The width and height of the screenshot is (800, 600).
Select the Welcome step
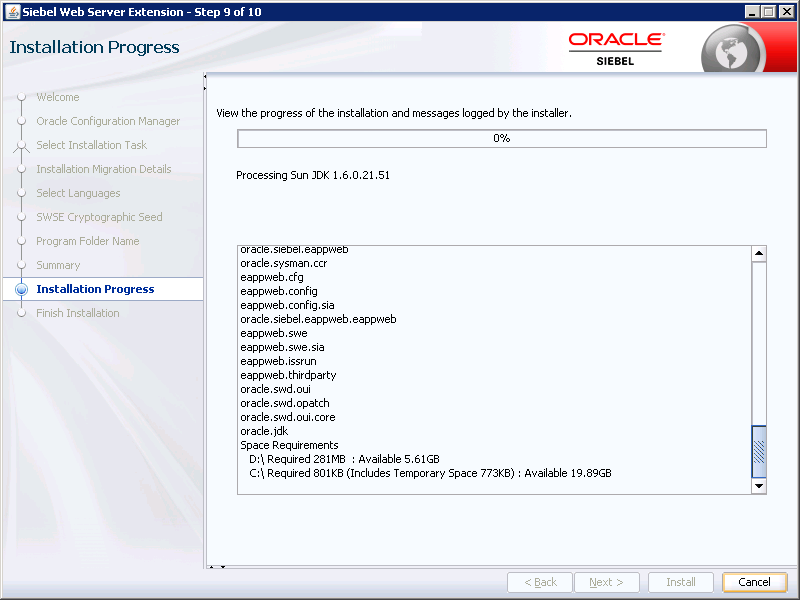(x=58, y=97)
